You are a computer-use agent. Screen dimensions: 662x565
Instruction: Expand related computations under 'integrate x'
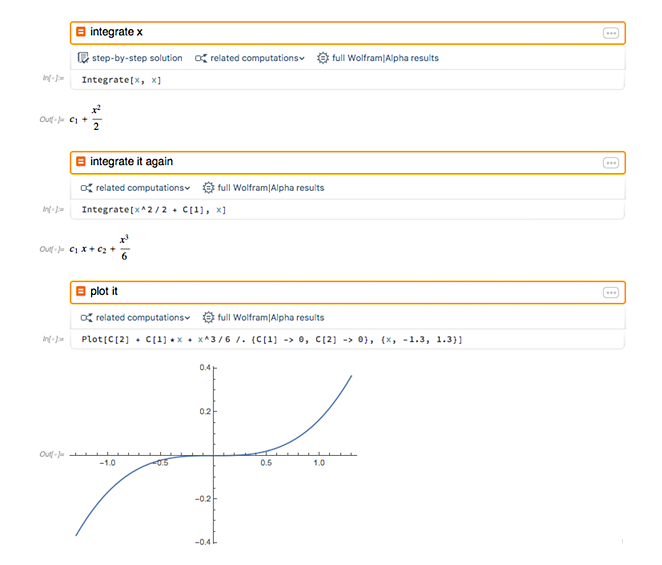(x=250, y=58)
